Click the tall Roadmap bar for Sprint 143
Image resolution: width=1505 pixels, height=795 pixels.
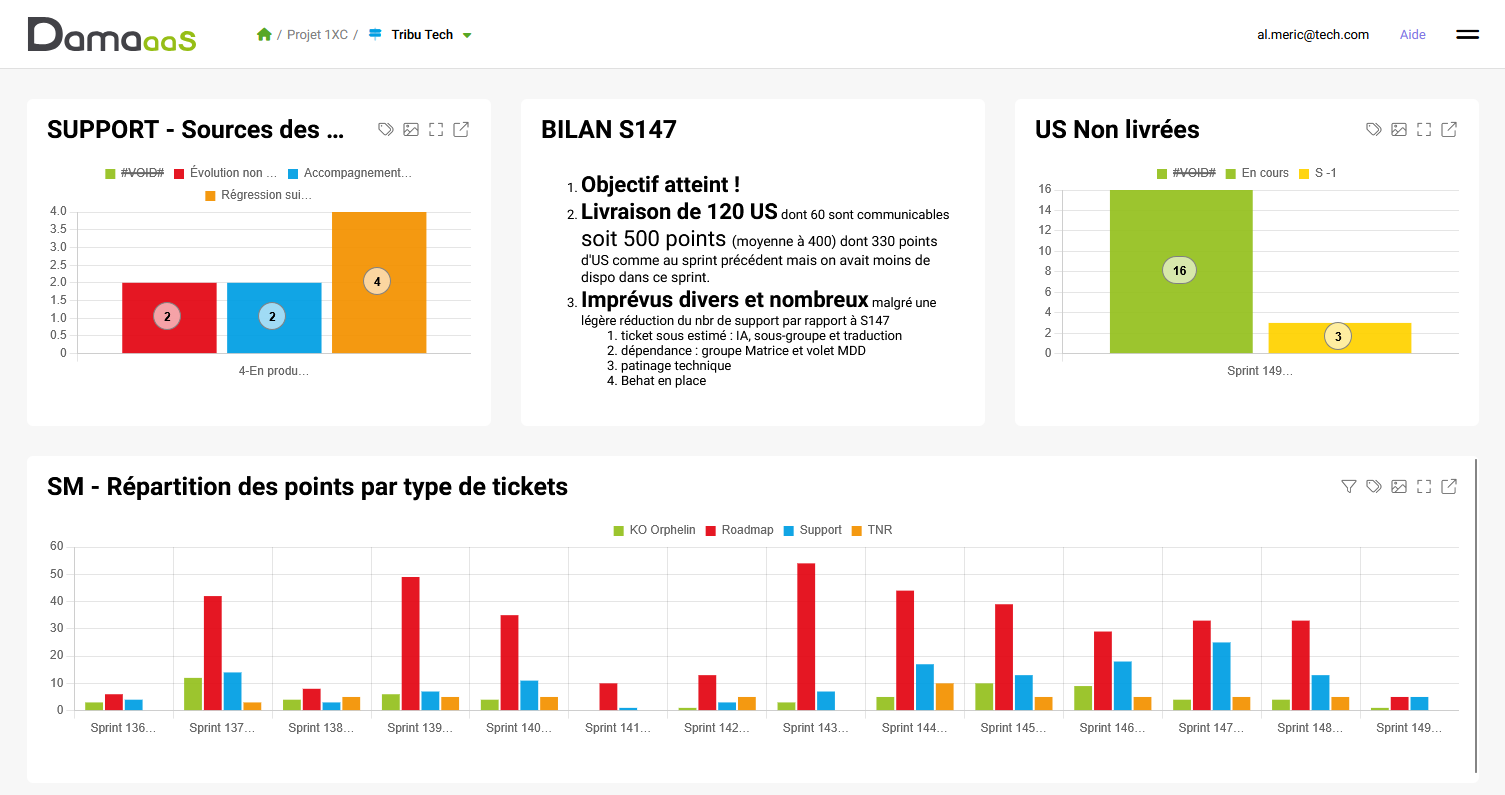click(x=806, y=637)
